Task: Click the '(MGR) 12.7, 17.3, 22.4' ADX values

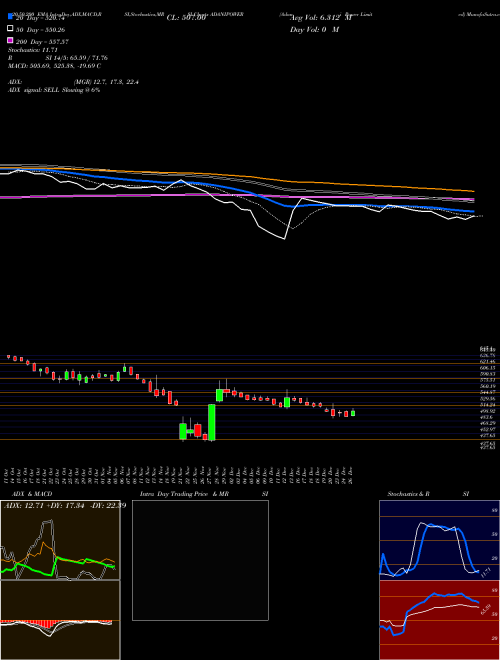Action: click(x=106, y=82)
